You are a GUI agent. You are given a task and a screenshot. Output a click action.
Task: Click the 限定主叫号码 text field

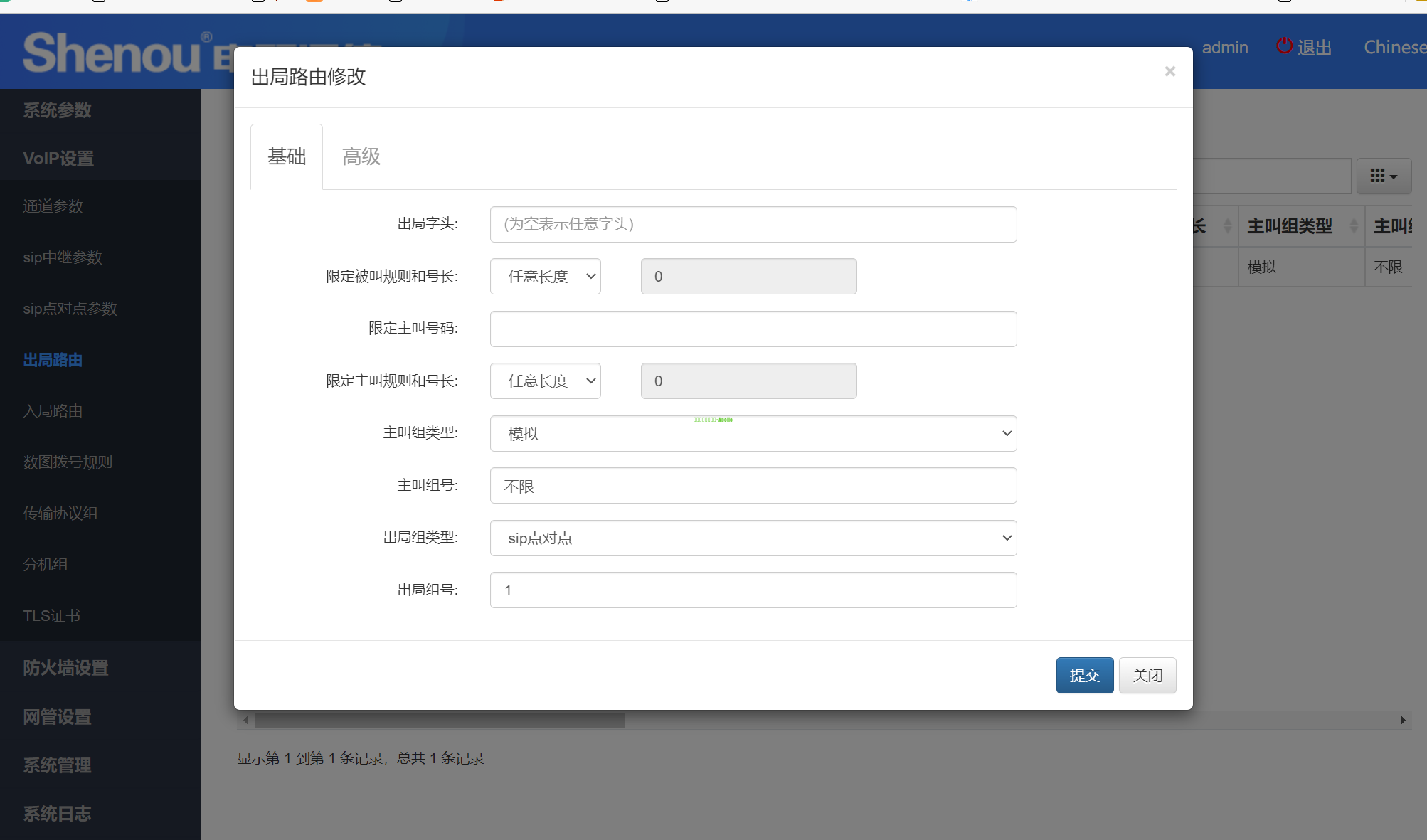point(753,329)
